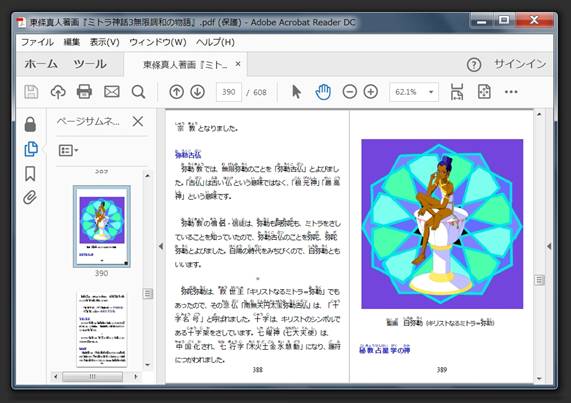Open the attachments paperclip panel
Screen dimensions: 571x403
point(30,197)
